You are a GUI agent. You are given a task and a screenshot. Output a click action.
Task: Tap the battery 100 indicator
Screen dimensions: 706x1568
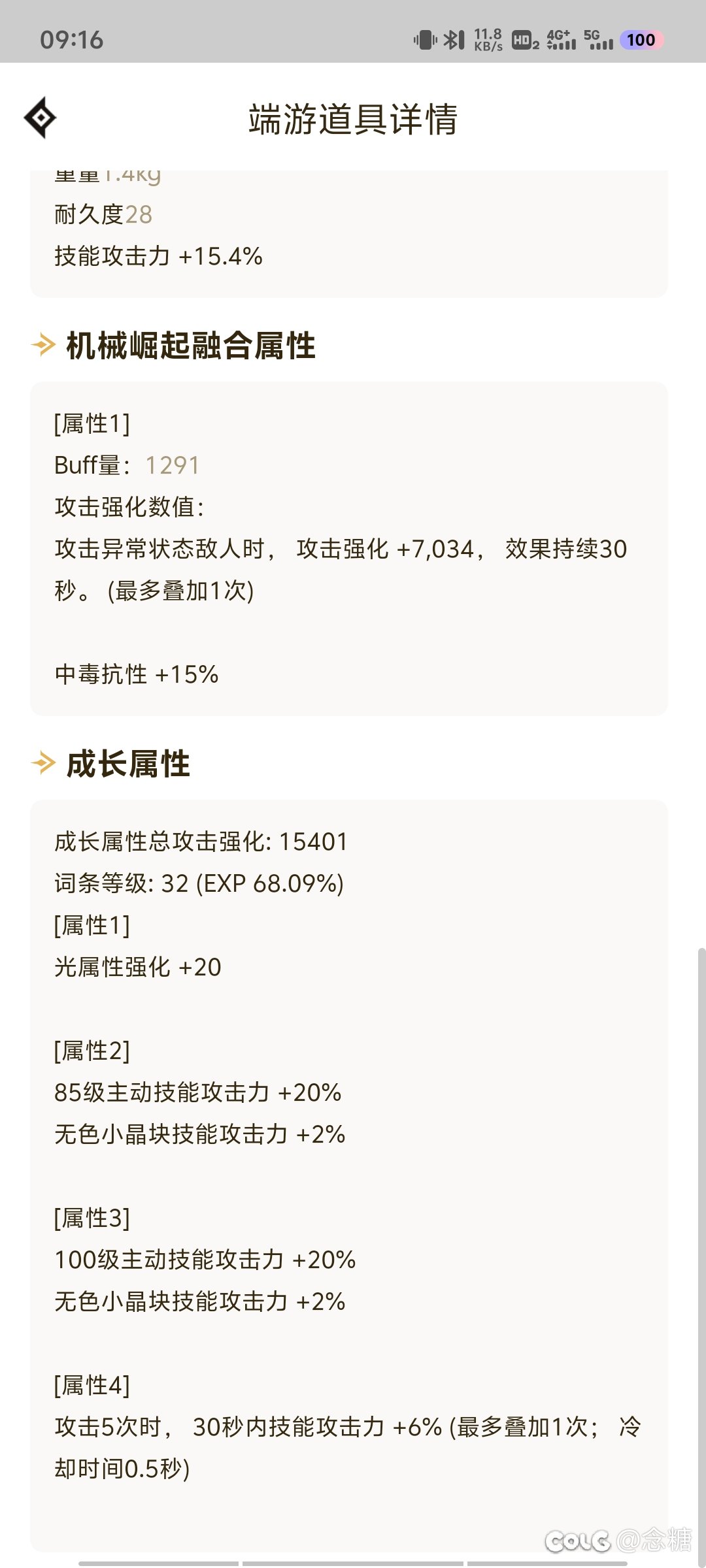[x=641, y=40]
